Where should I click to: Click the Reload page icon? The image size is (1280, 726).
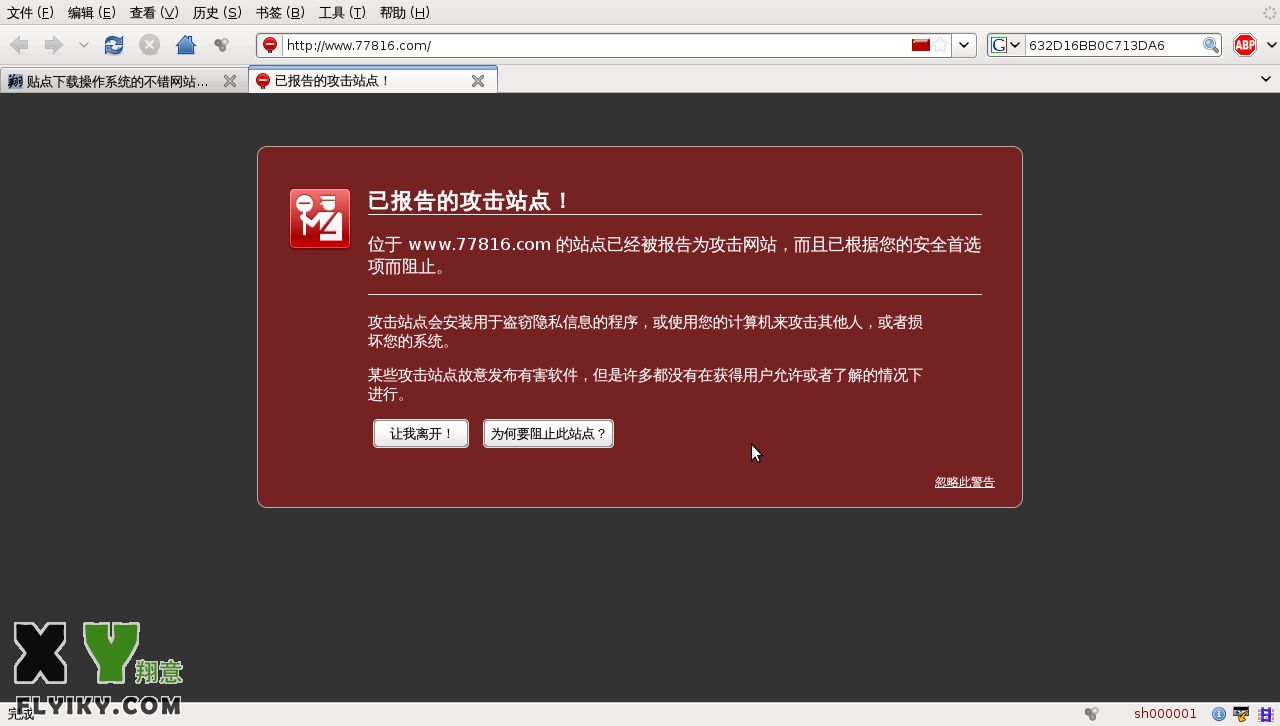click(114, 45)
